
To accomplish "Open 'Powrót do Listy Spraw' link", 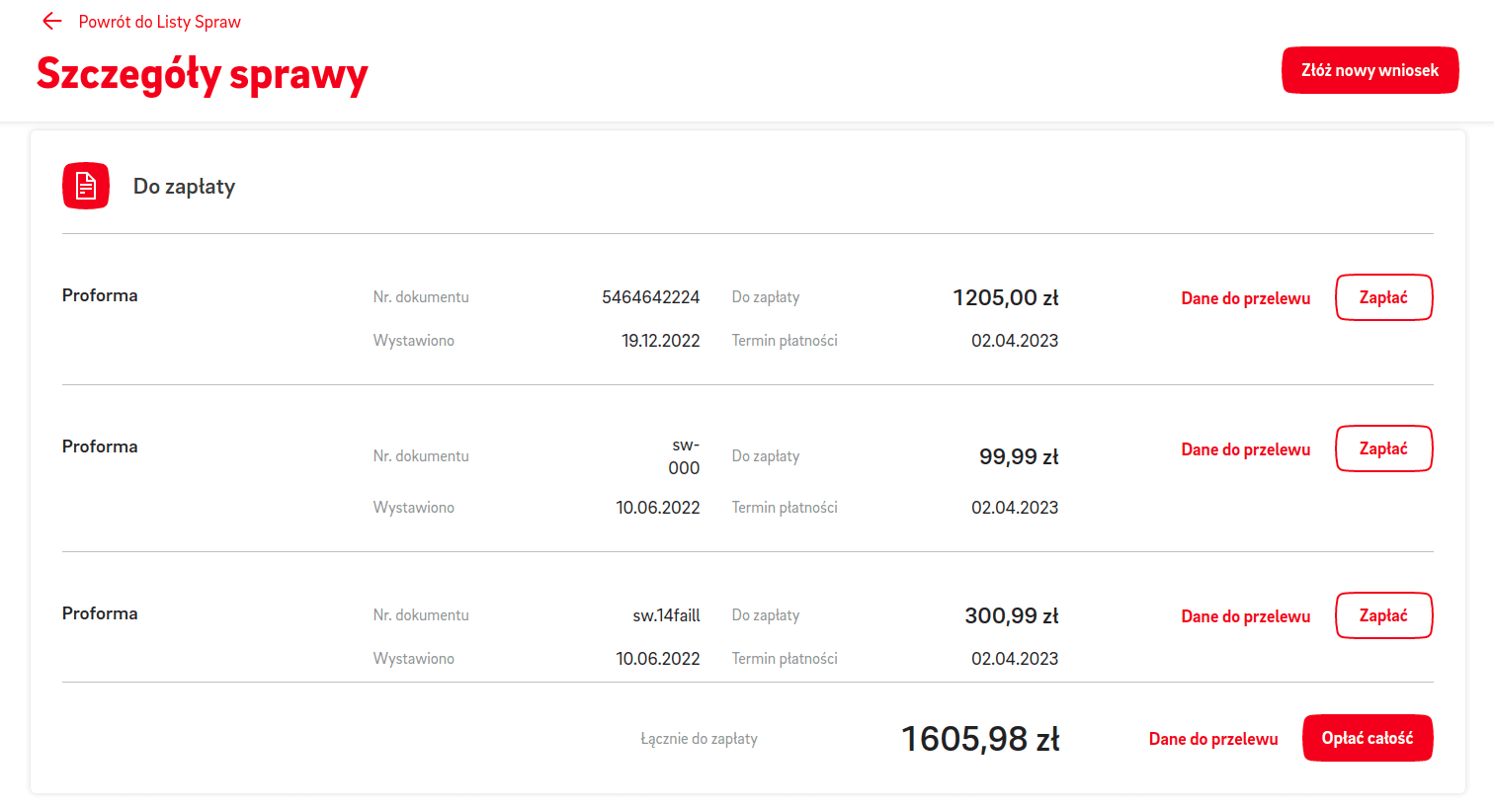I will point(159,22).
